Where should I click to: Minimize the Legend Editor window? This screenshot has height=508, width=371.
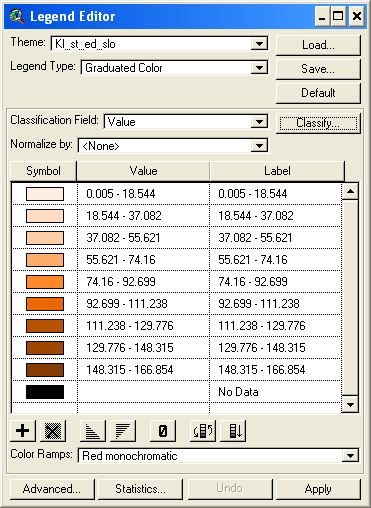click(322, 16)
